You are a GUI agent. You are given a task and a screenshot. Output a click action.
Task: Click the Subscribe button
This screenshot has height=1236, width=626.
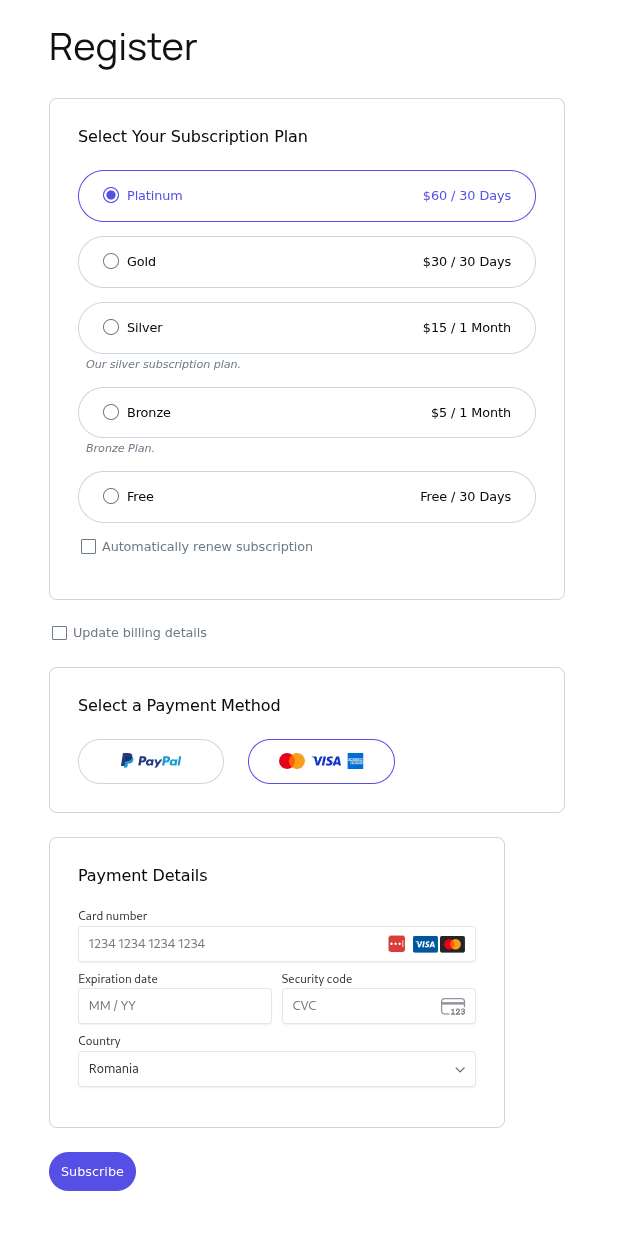click(92, 1171)
